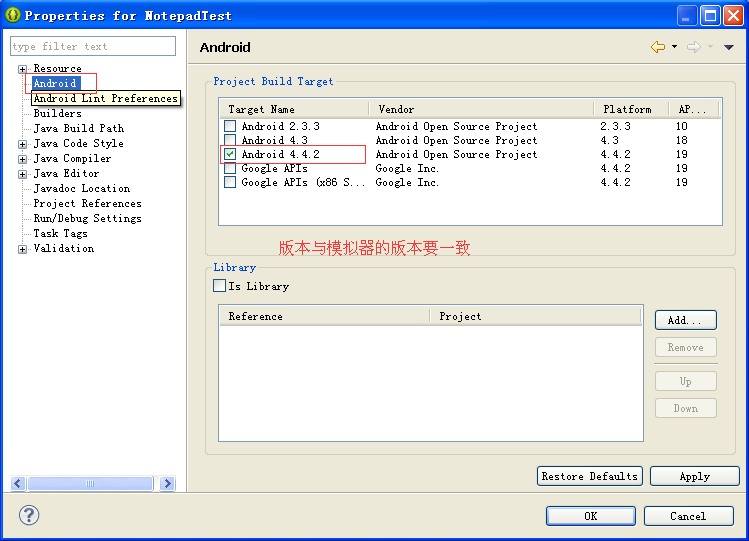Click the Cancel button
The image size is (749, 541).
pyautogui.click(x=688, y=516)
